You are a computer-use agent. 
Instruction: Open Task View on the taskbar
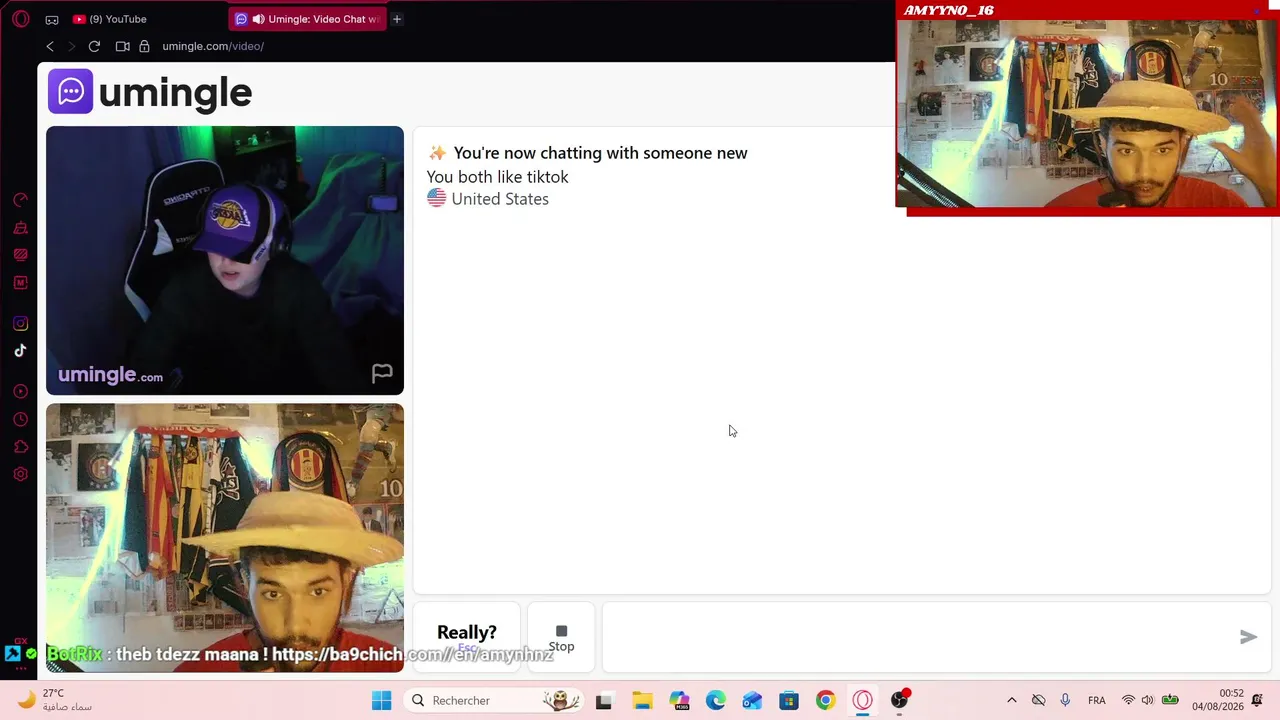[603, 700]
